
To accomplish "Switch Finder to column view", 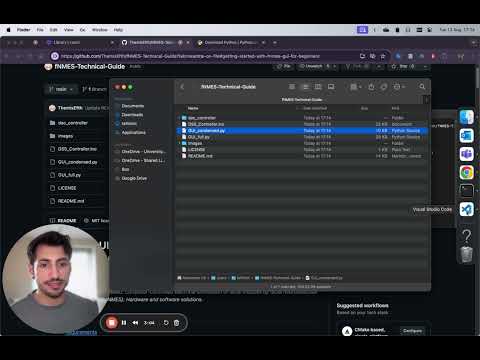I will [x=318, y=87].
